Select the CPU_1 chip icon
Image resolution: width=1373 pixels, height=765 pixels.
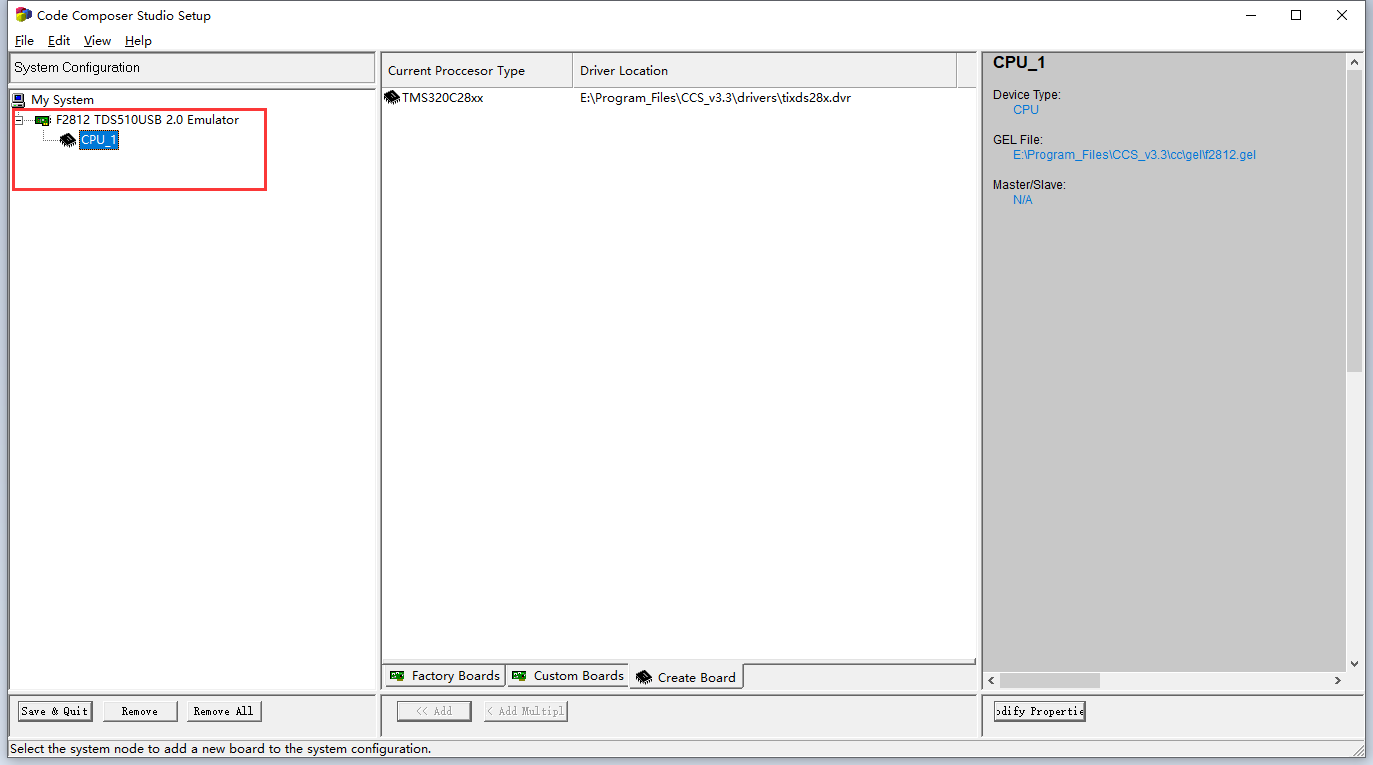click(66, 140)
